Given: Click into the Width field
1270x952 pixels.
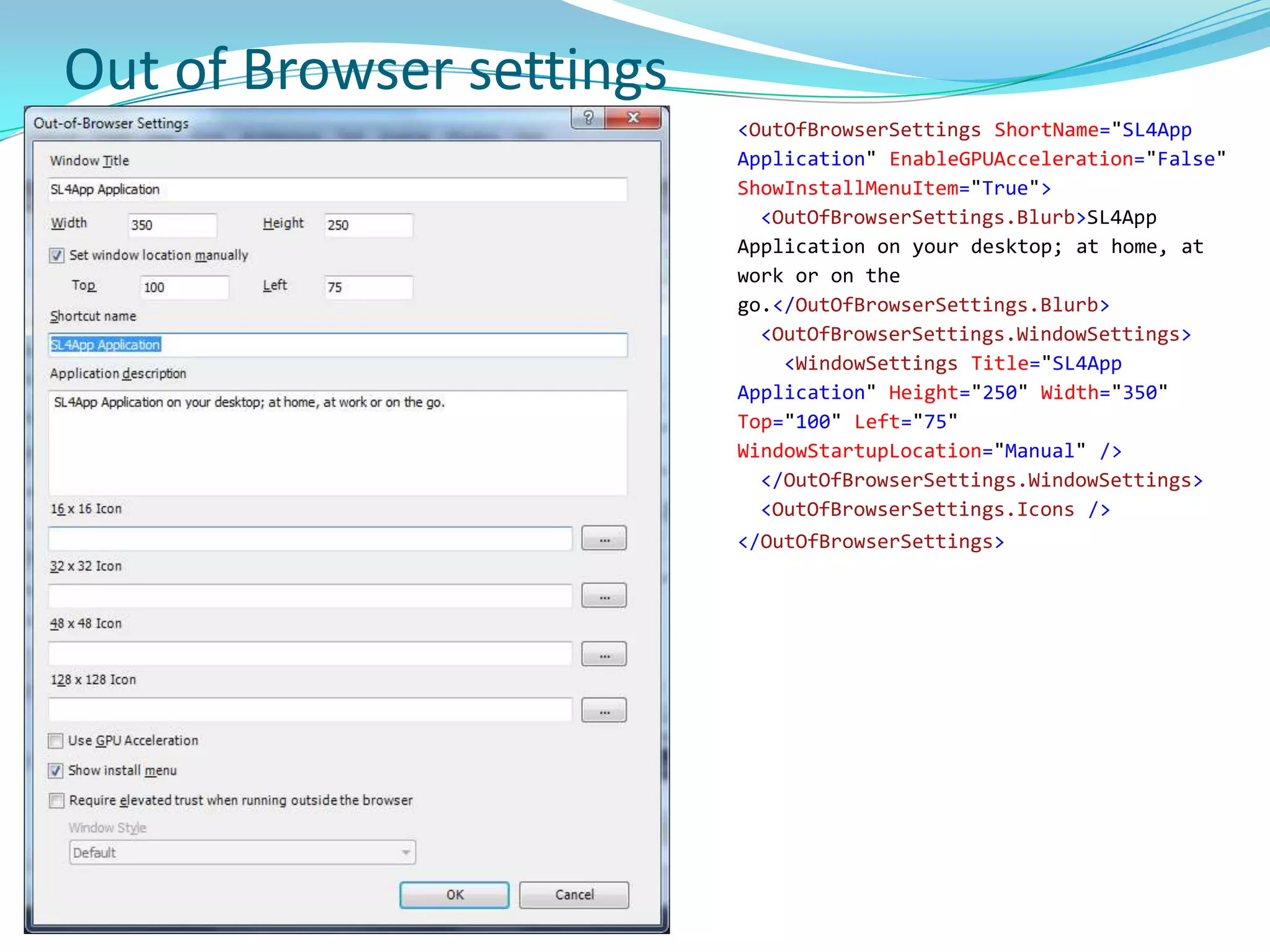Looking at the screenshot, I should pyautogui.click(x=172, y=226).
